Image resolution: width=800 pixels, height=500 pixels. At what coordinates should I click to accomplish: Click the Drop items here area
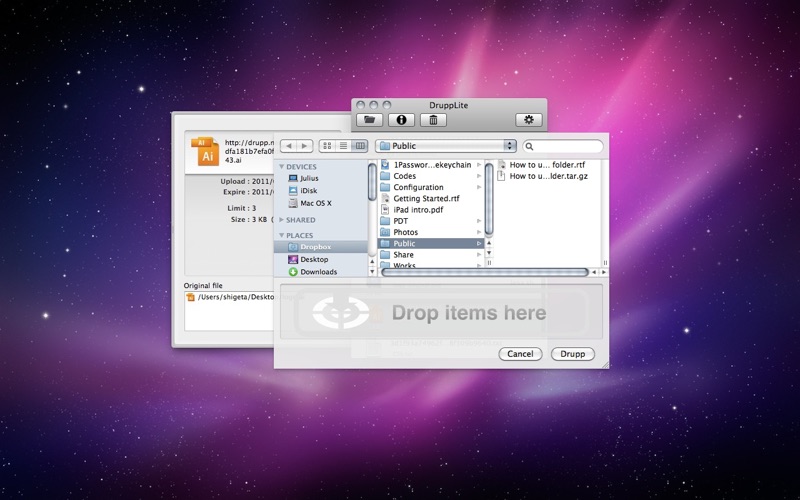[441, 312]
